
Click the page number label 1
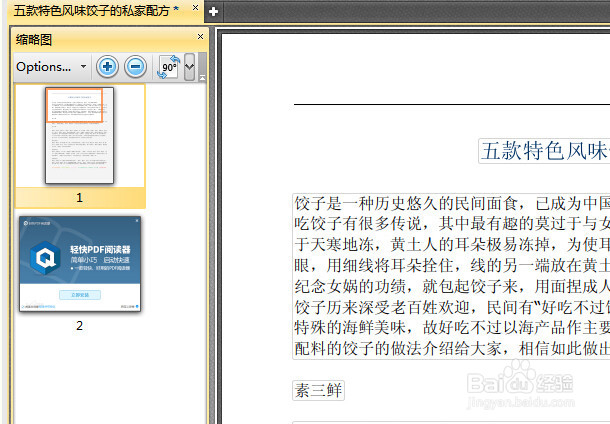[79, 198]
